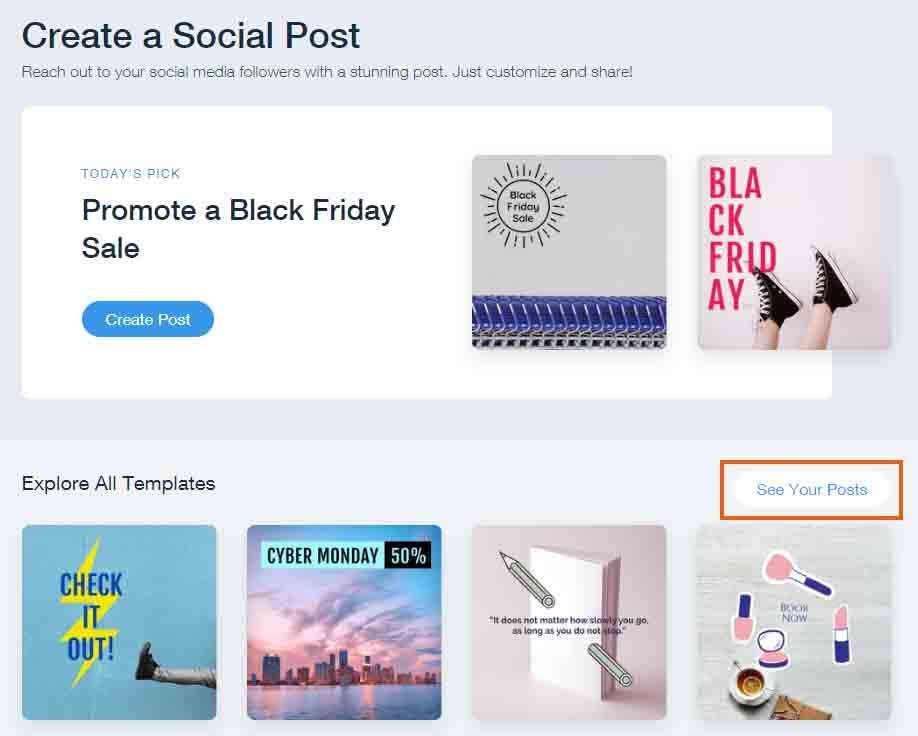The width and height of the screenshot is (918, 736).
Task: Click the blue shopping carts image
Action: click(x=569, y=323)
